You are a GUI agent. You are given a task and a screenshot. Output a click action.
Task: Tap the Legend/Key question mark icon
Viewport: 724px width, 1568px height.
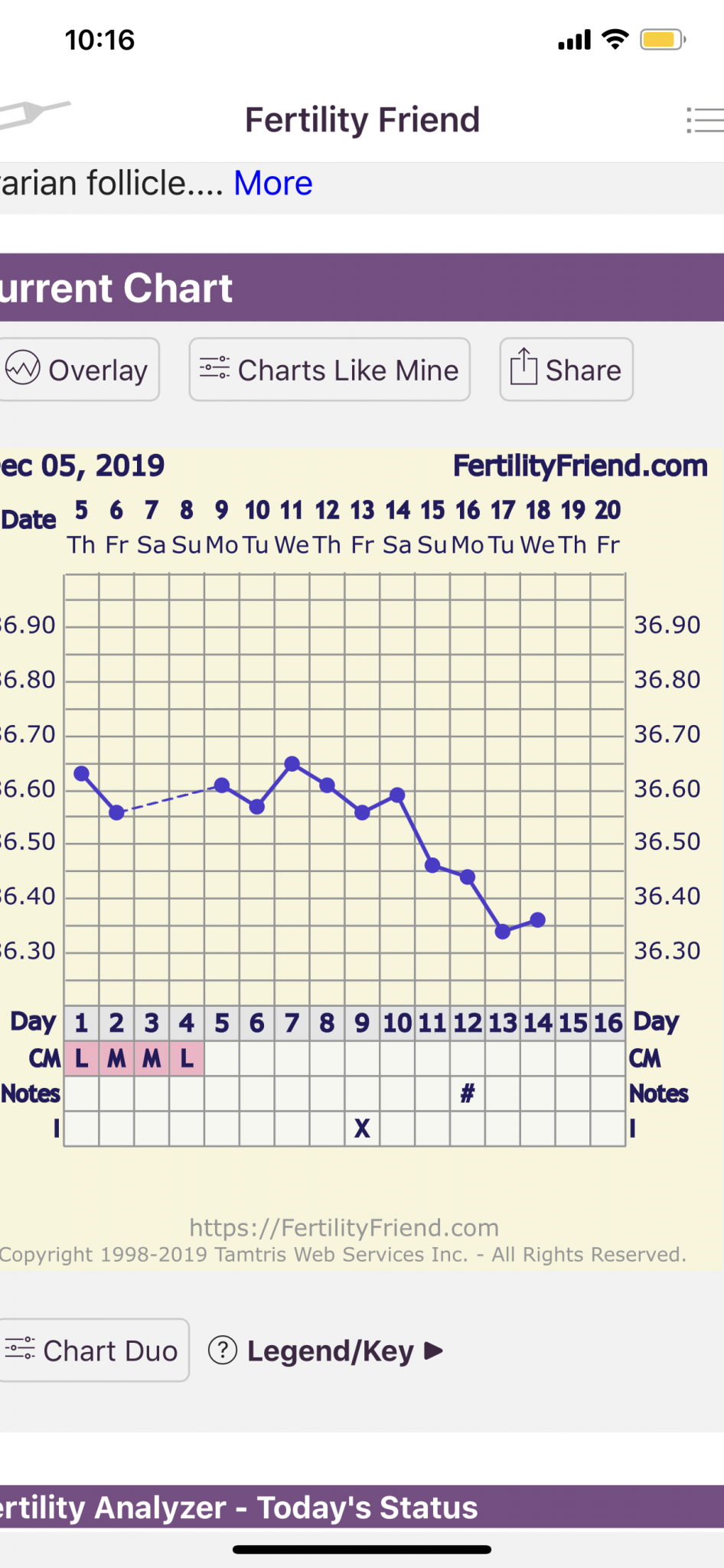[223, 1350]
